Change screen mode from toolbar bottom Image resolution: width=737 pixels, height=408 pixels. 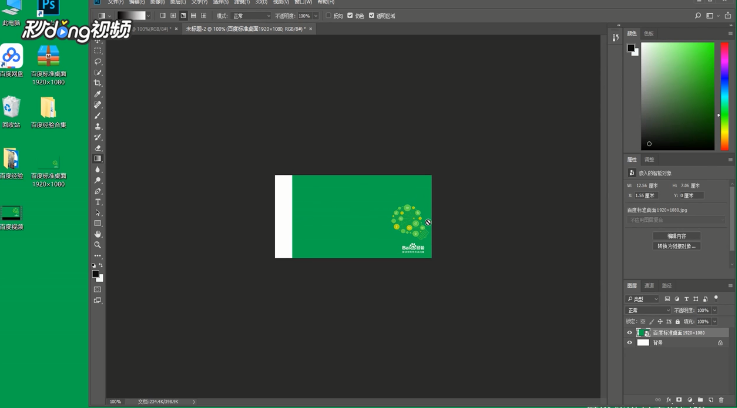(x=98, y=300)
